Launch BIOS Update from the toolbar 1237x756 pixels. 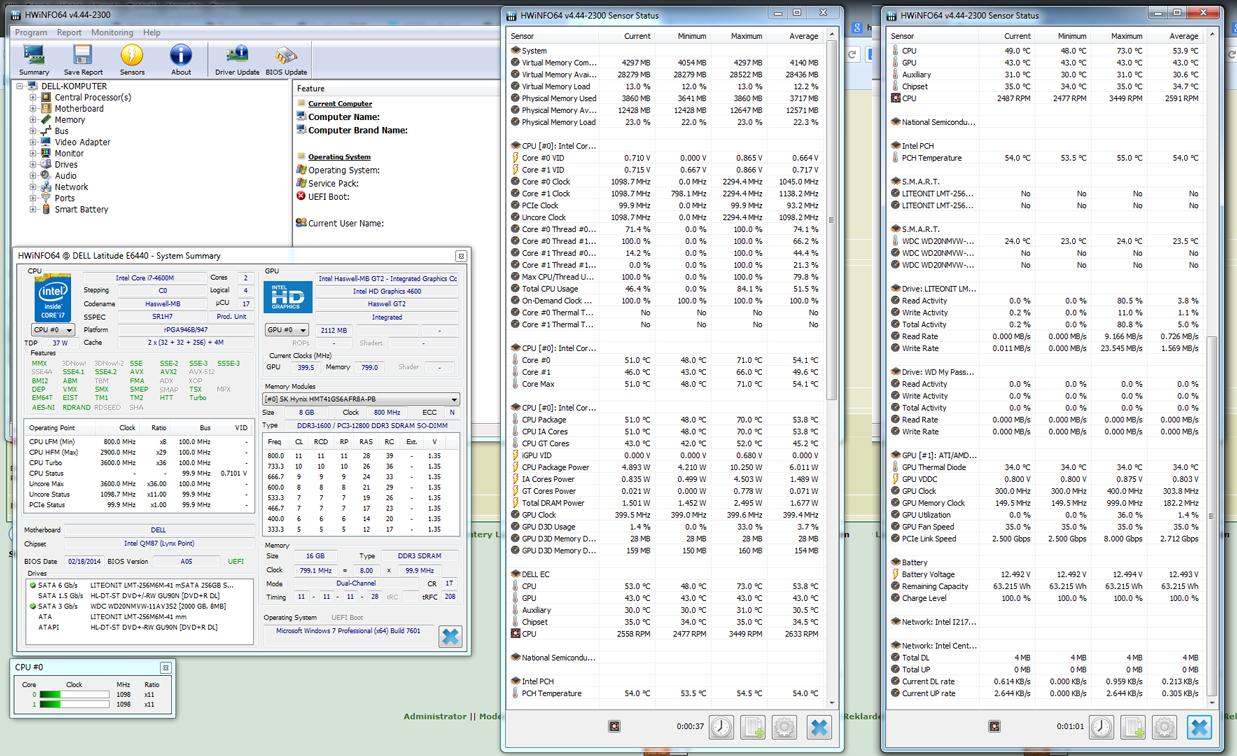(287, 60)
